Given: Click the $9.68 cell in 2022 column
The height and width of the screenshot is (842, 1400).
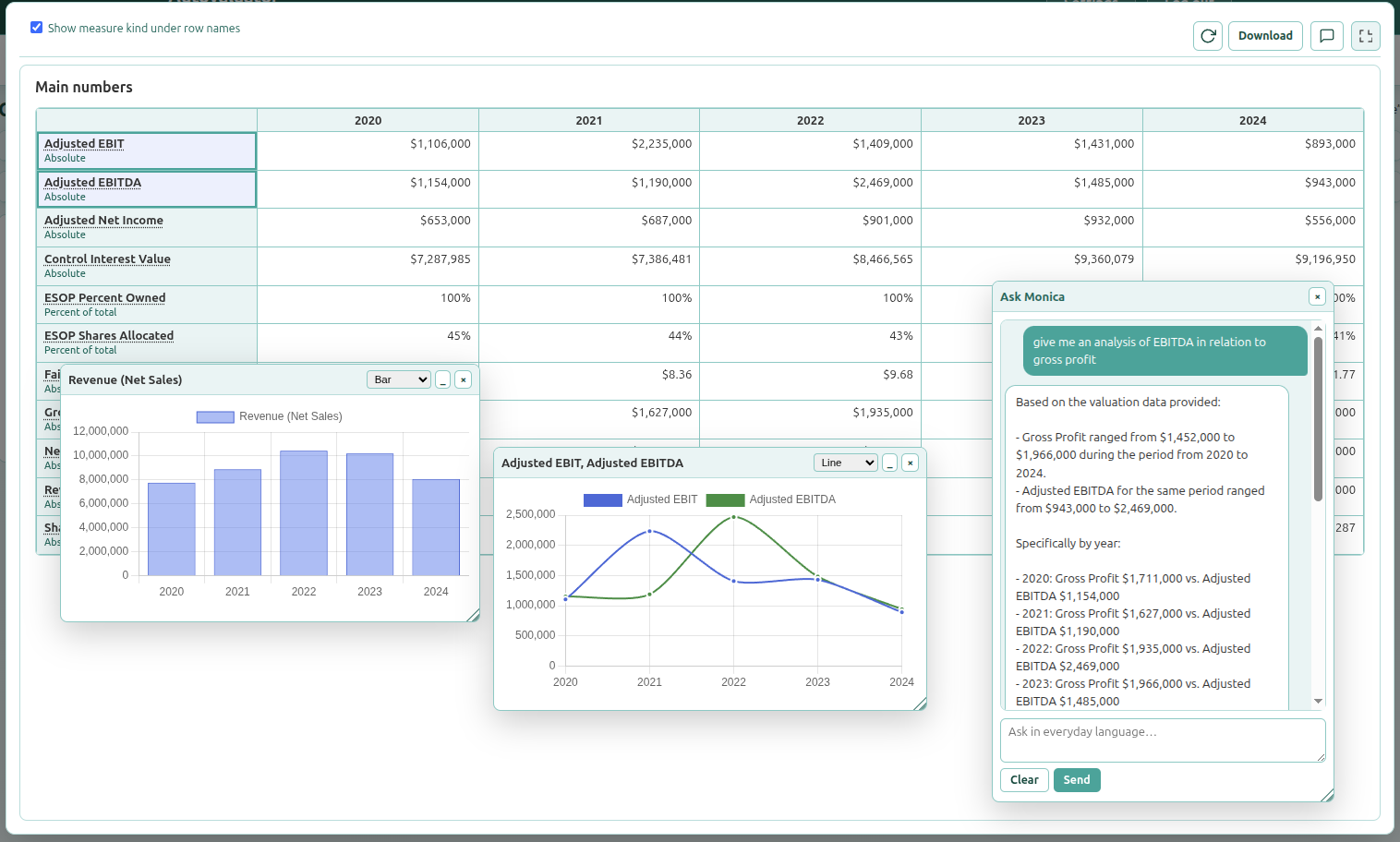Looking at the screenshot, I should [810, 381].
